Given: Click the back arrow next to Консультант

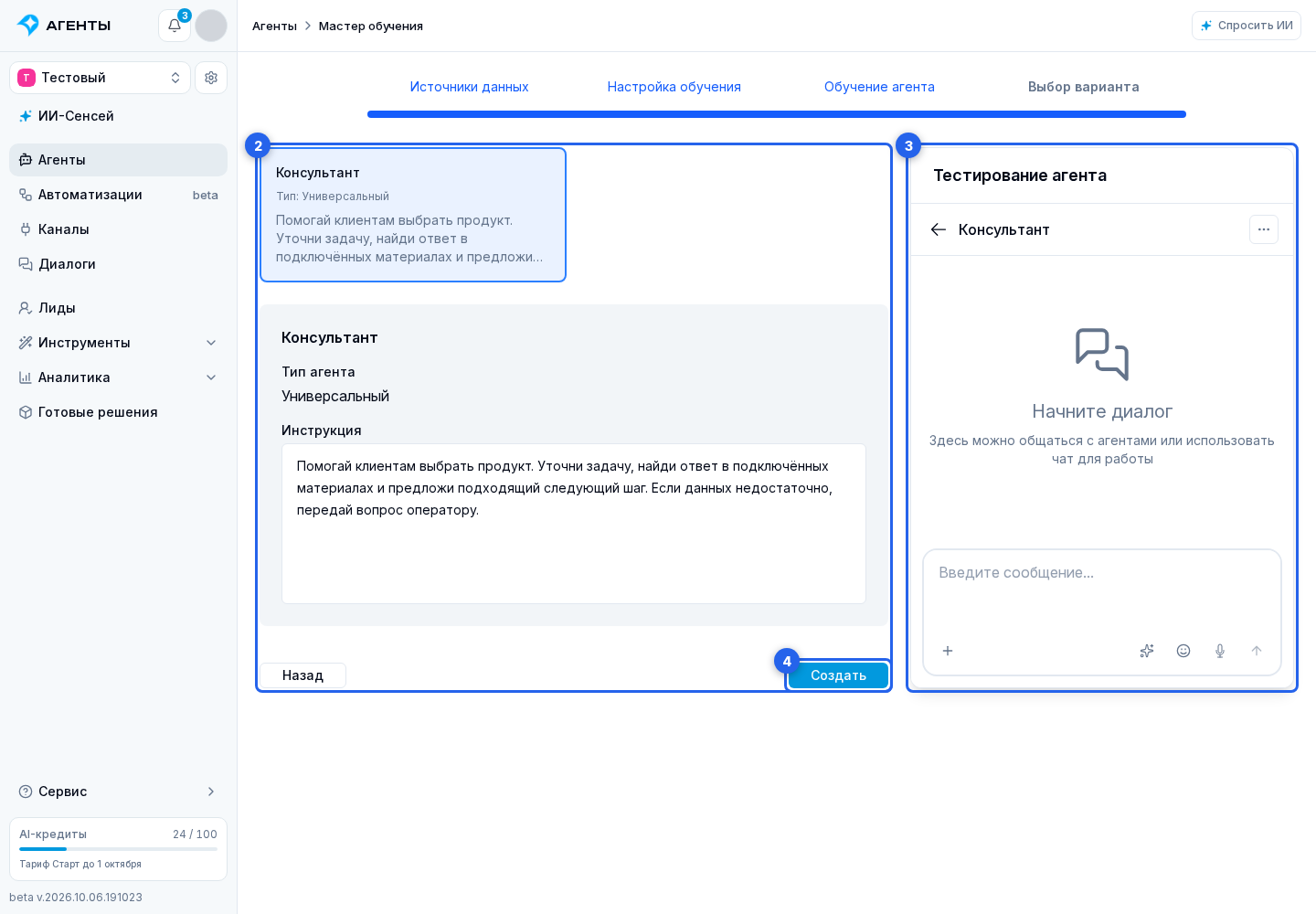Looking at the screenshot, I should point(939,229).
